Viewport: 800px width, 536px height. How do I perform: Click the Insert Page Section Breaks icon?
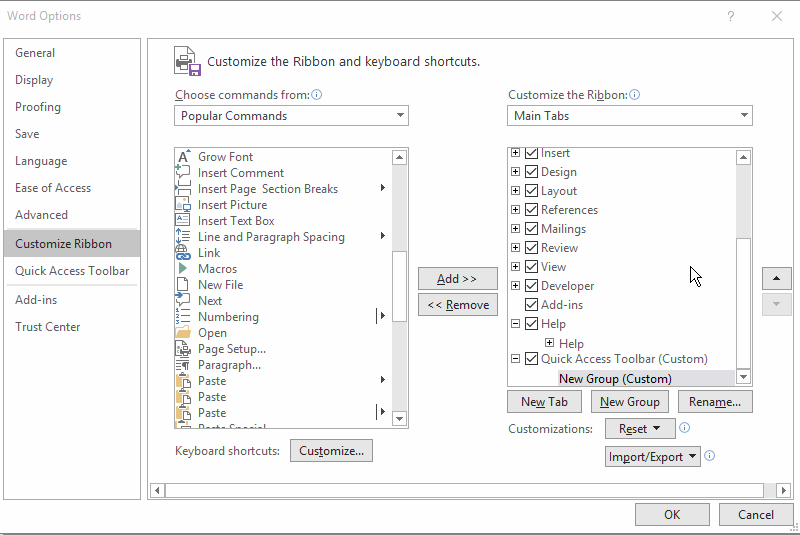pos(183,188)
